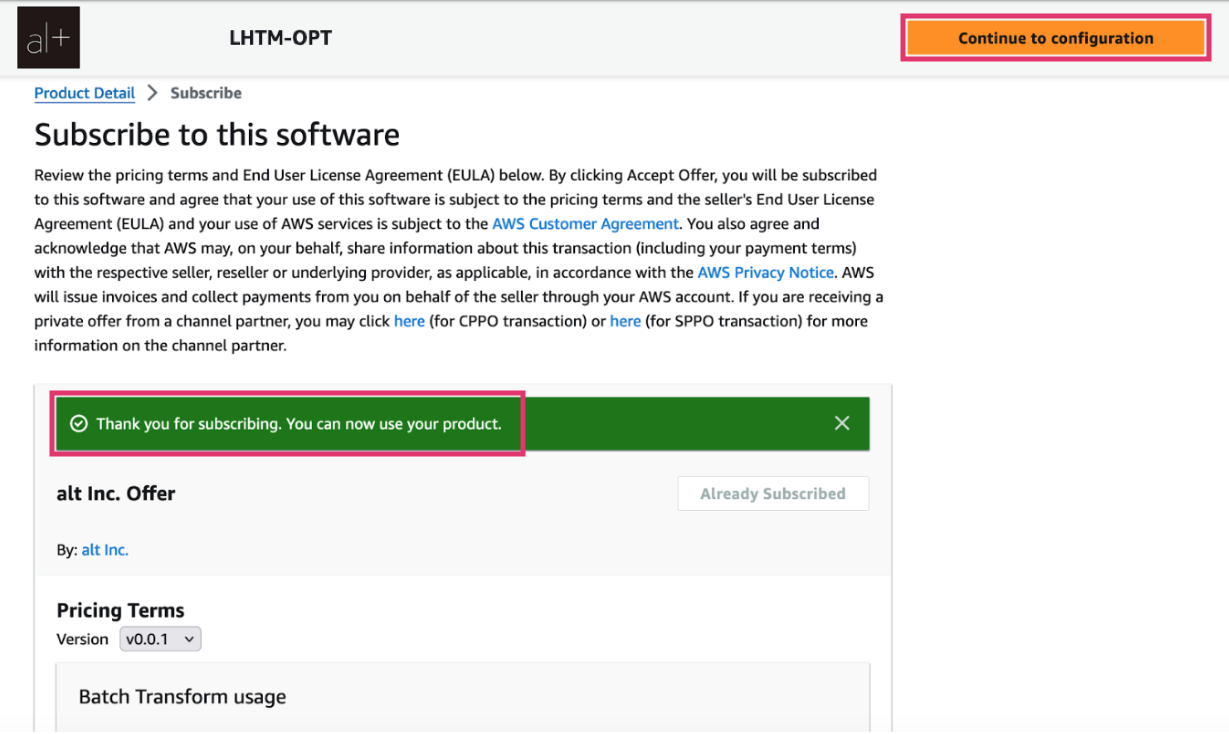This screenshot has height=734, width=1229.
Task: Click the breadcrumb chevron separator
Action: [152, 93]
